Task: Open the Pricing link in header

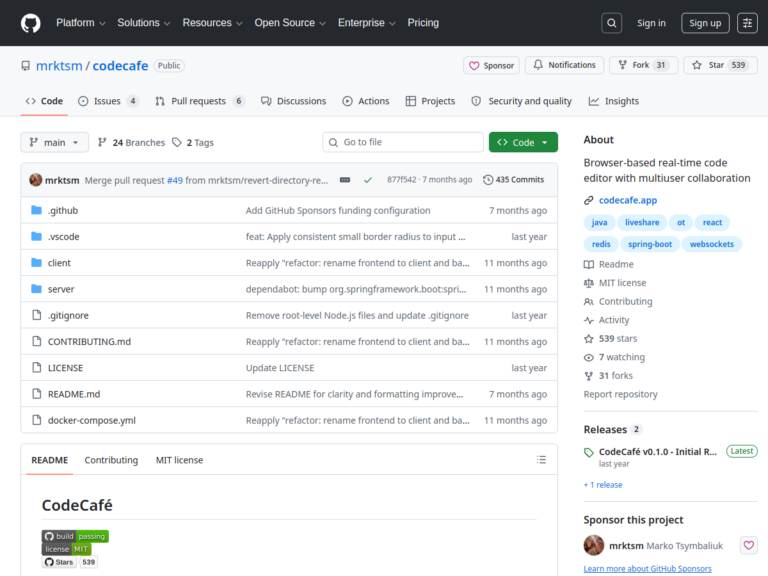Action: tap(423, 23)
